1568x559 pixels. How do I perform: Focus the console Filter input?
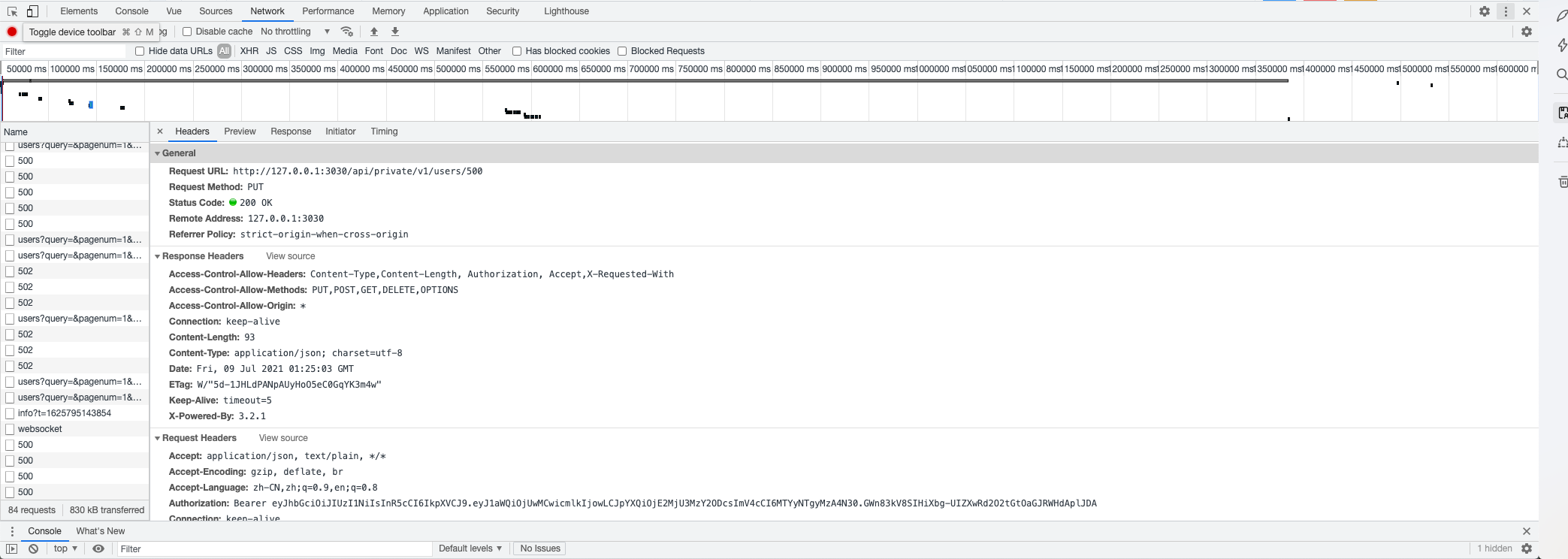[274, 549]
